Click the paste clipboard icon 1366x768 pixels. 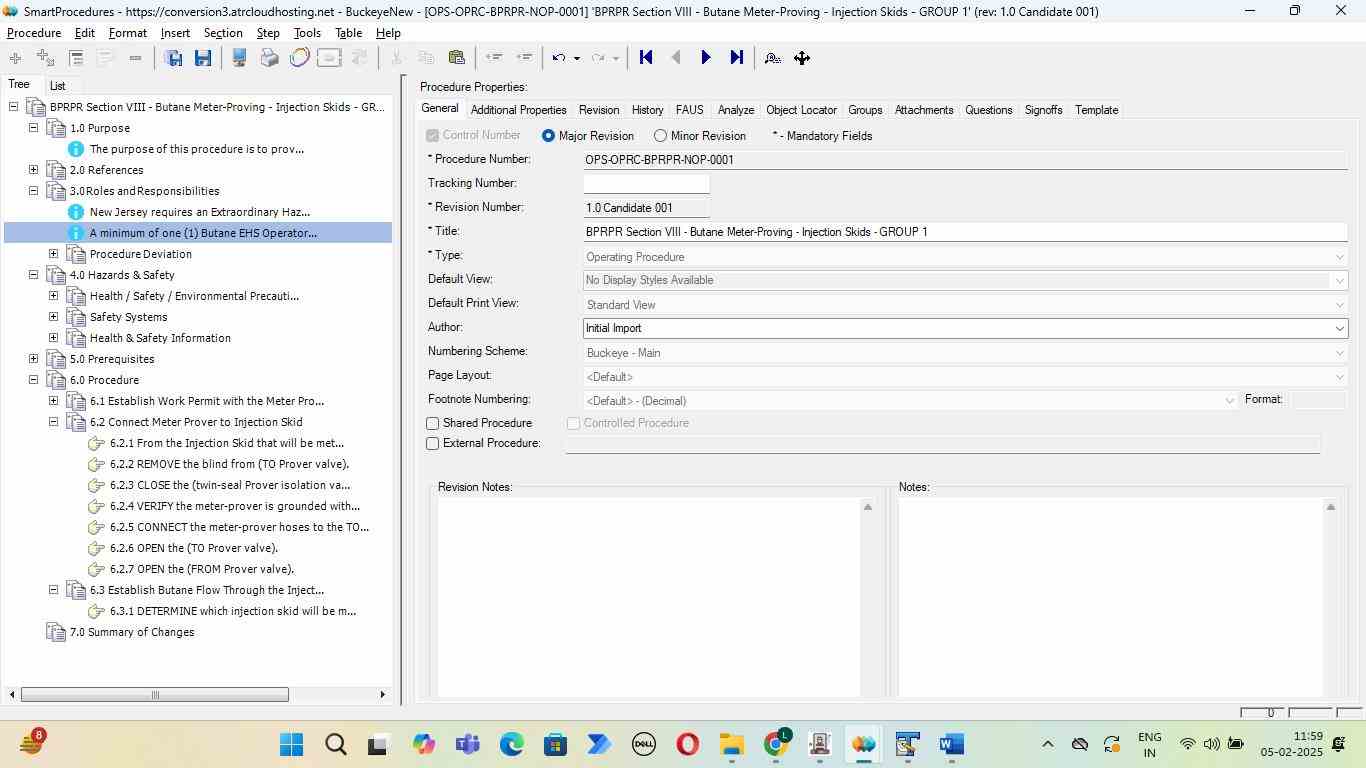pyautogui.click(x=457, y=58)
